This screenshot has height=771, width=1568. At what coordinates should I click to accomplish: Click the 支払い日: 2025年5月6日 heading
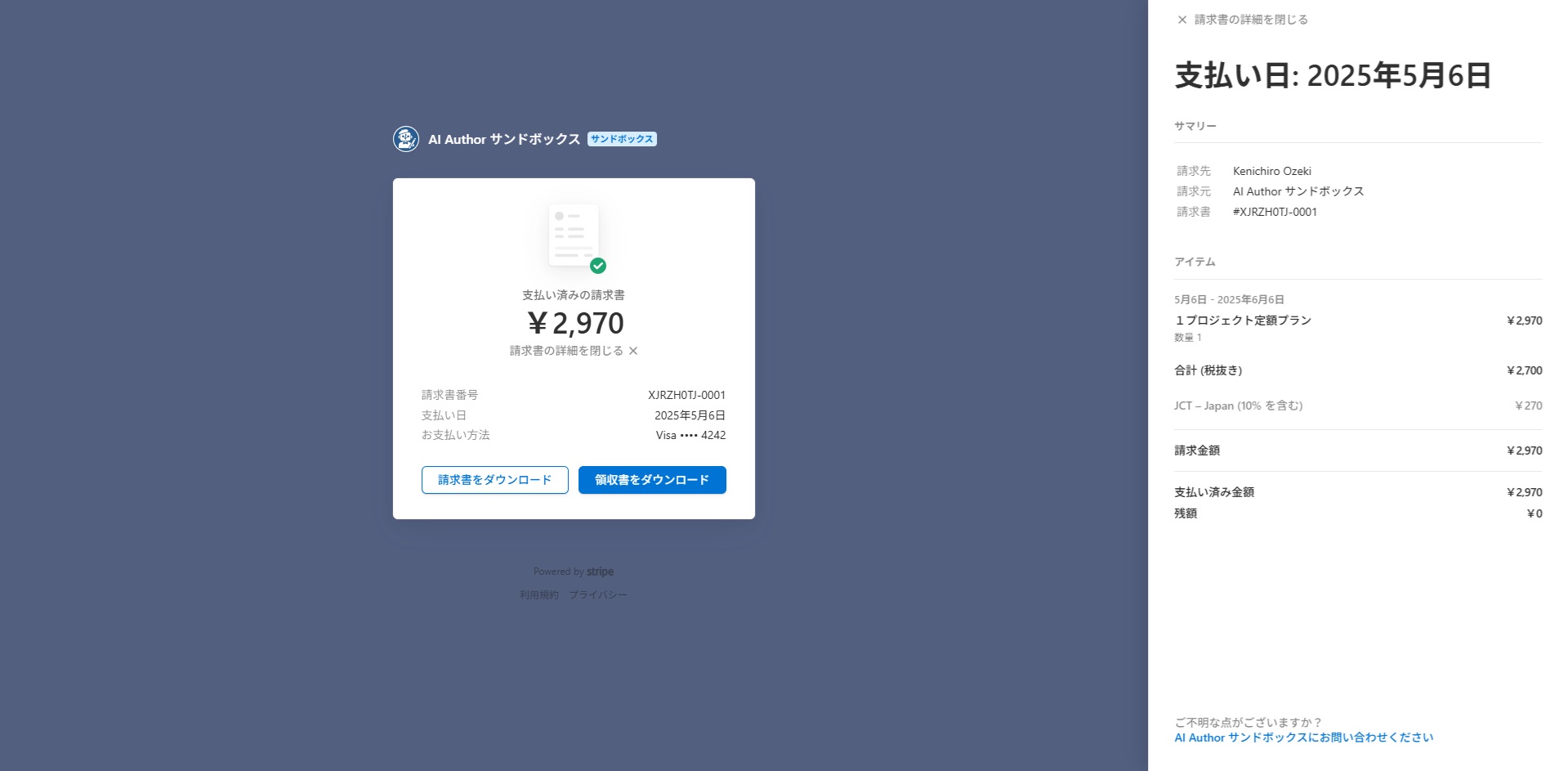[x=1333, y=75]
